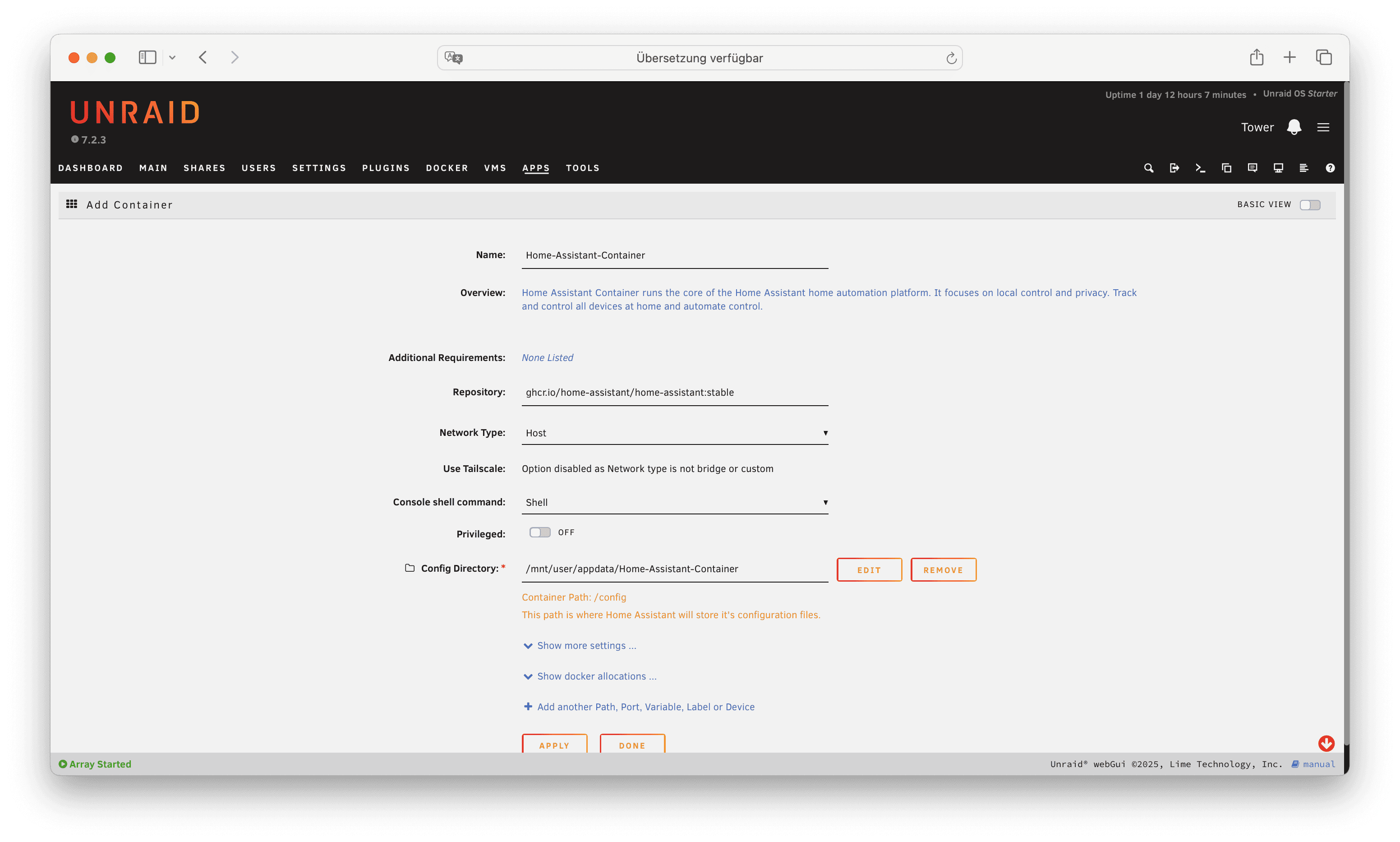Expand Show docker allocations
The image size is (1400, 842).
[x=596, y=676]
